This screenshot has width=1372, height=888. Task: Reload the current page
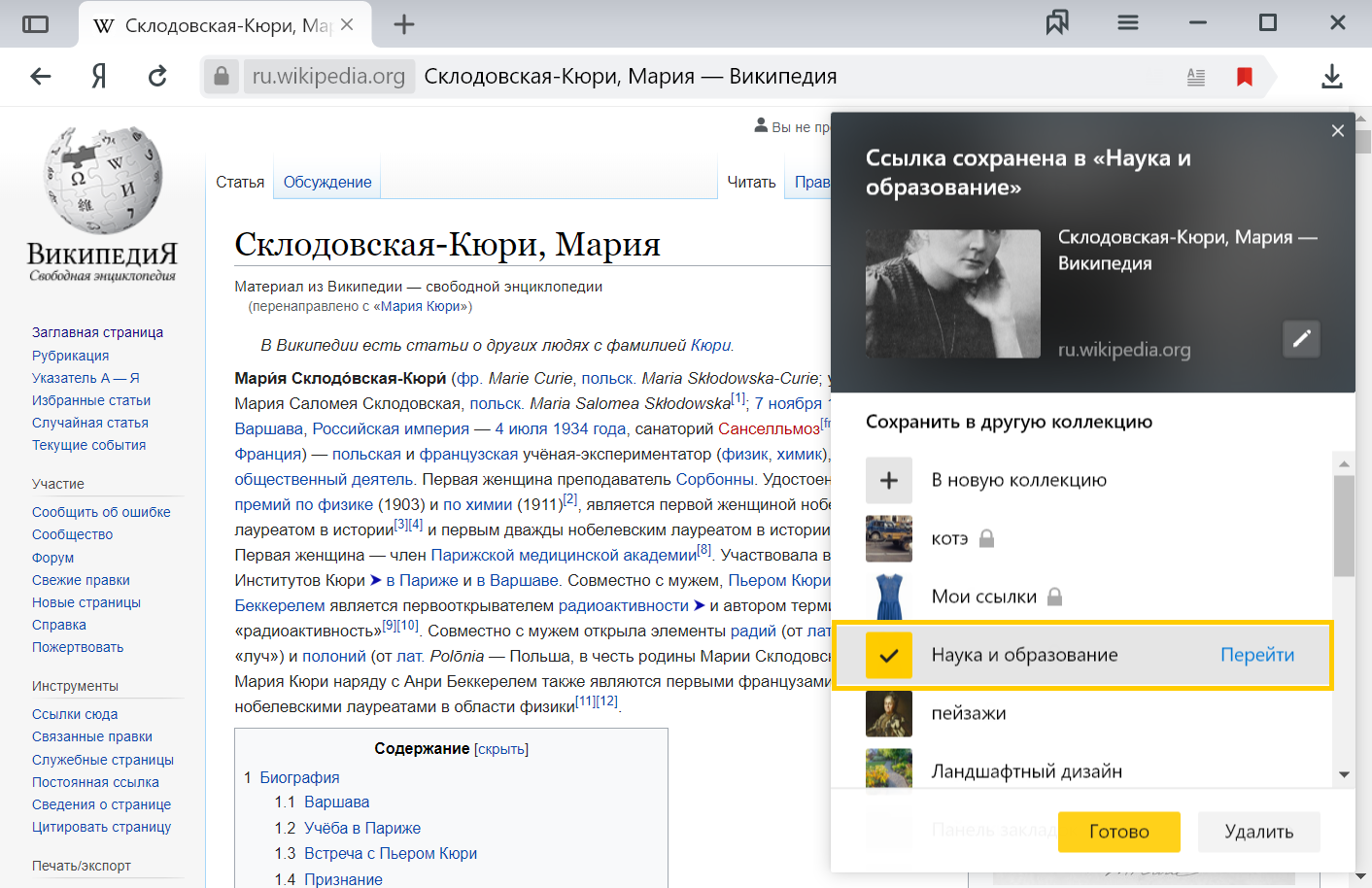pos(157,76)
